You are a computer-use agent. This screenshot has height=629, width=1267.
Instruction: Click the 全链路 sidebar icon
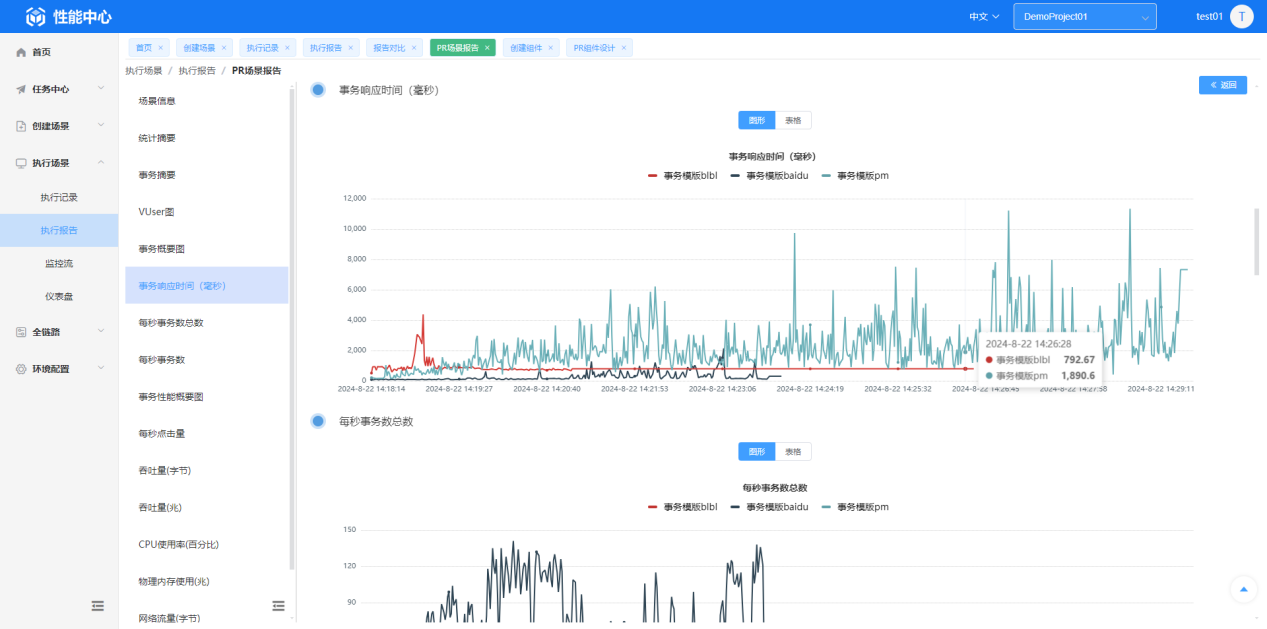(x=21, y=332)
